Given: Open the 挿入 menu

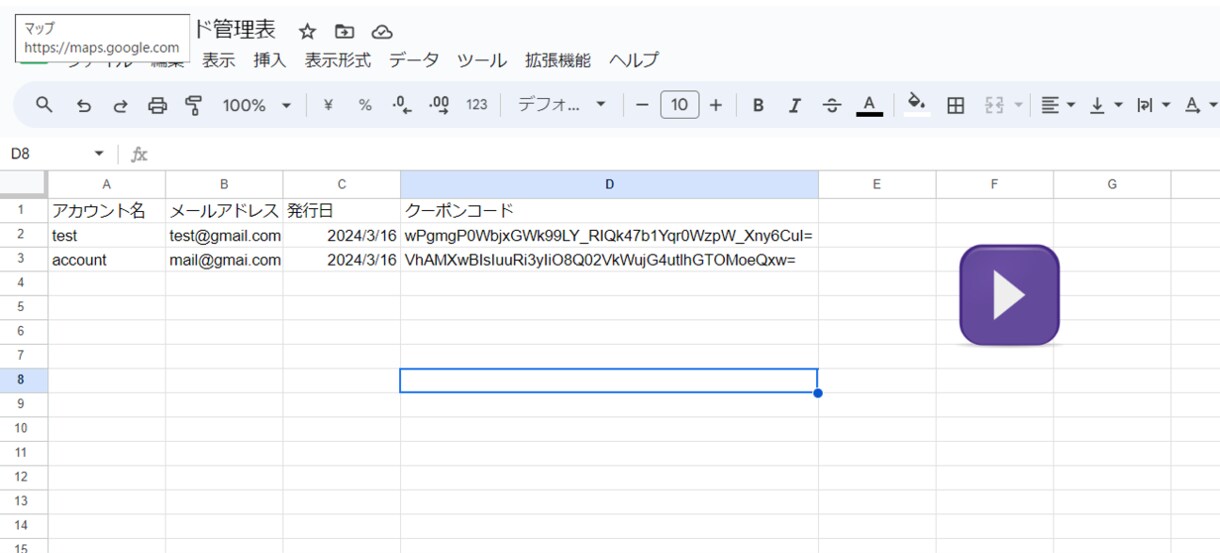Looking at the screenshot, I should pyautogui.click(x=270, y=61).
